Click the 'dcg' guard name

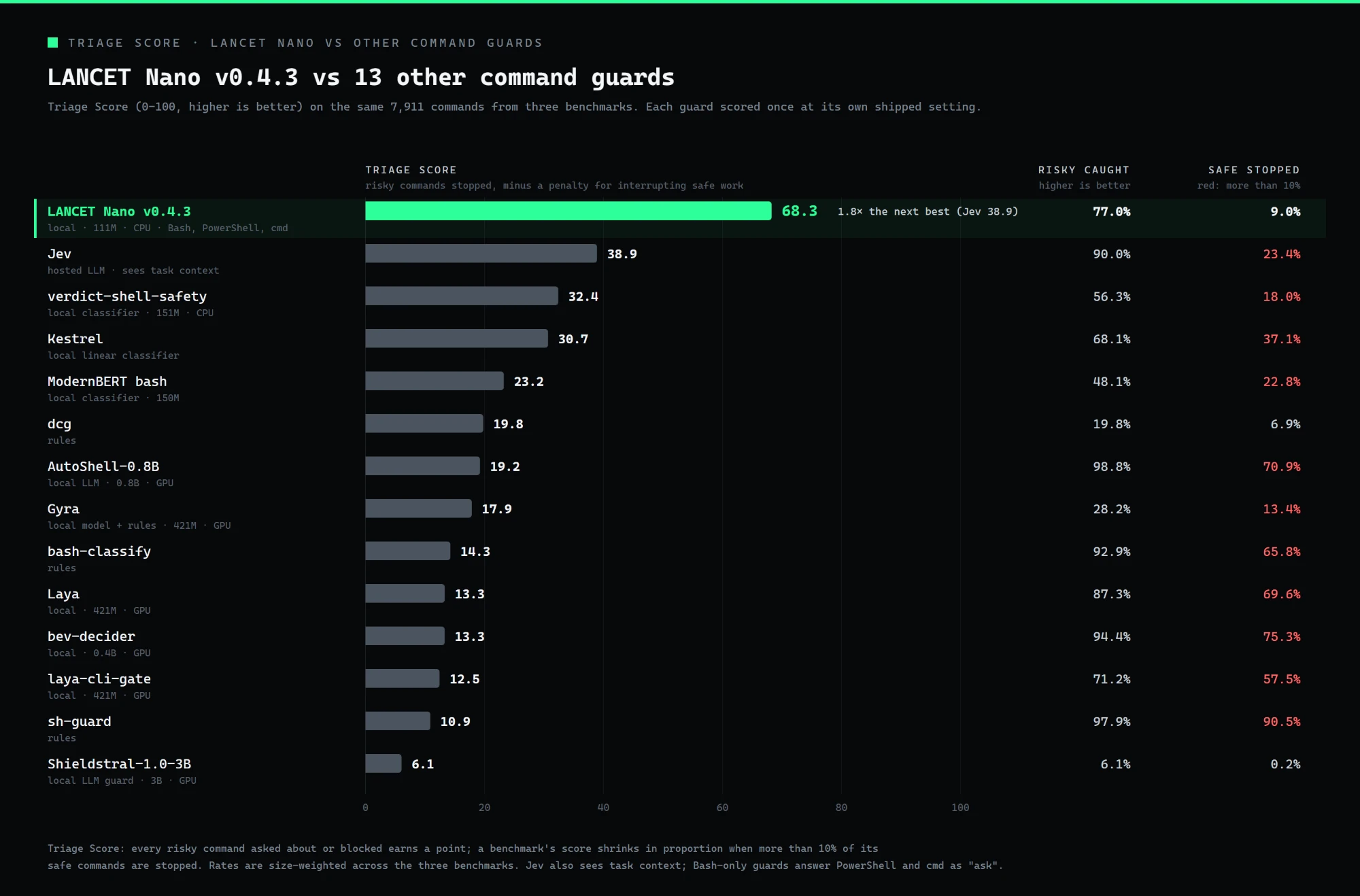coord(59,424)
